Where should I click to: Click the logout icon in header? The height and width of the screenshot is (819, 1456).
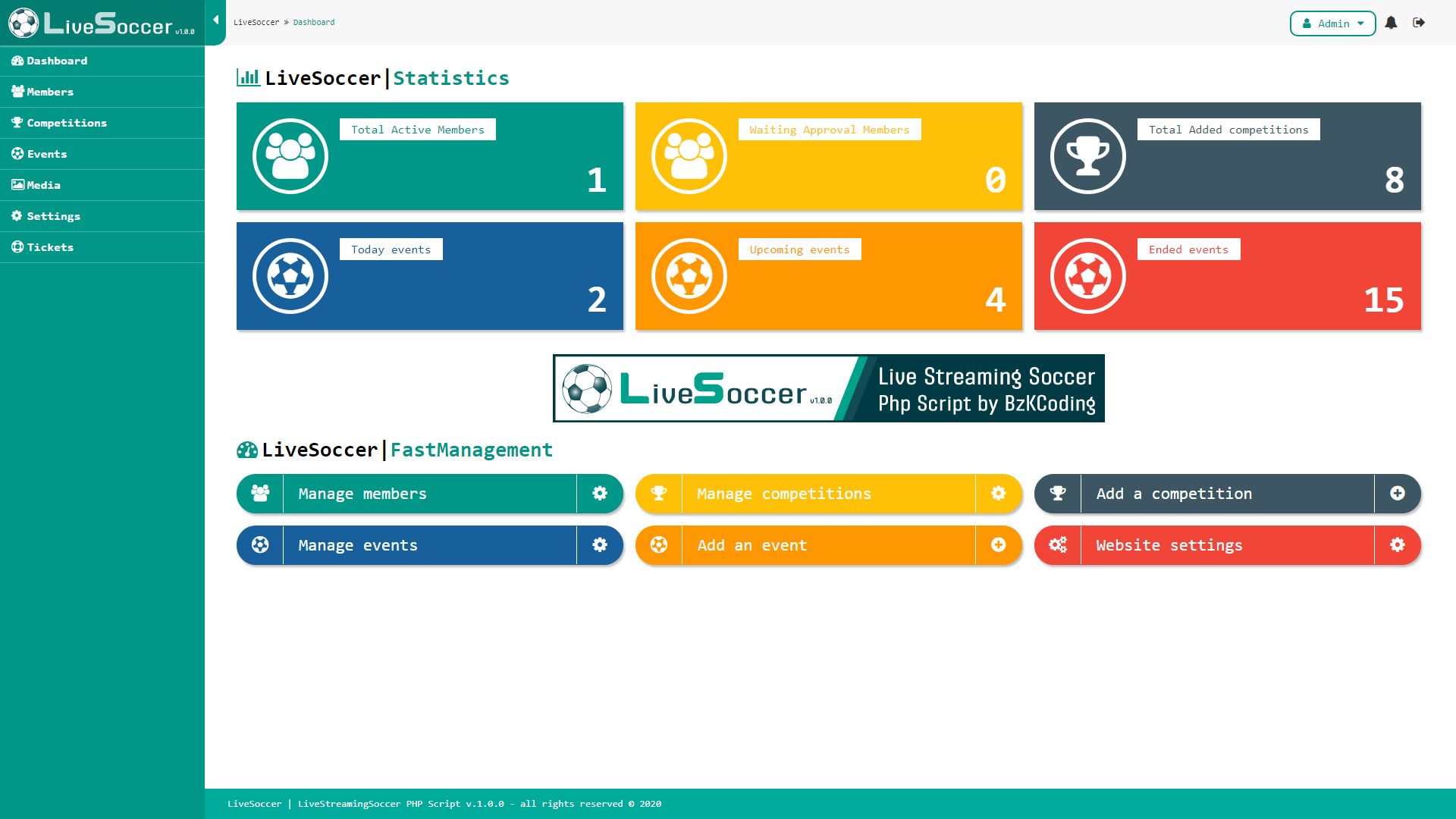tap(1419, 23)
